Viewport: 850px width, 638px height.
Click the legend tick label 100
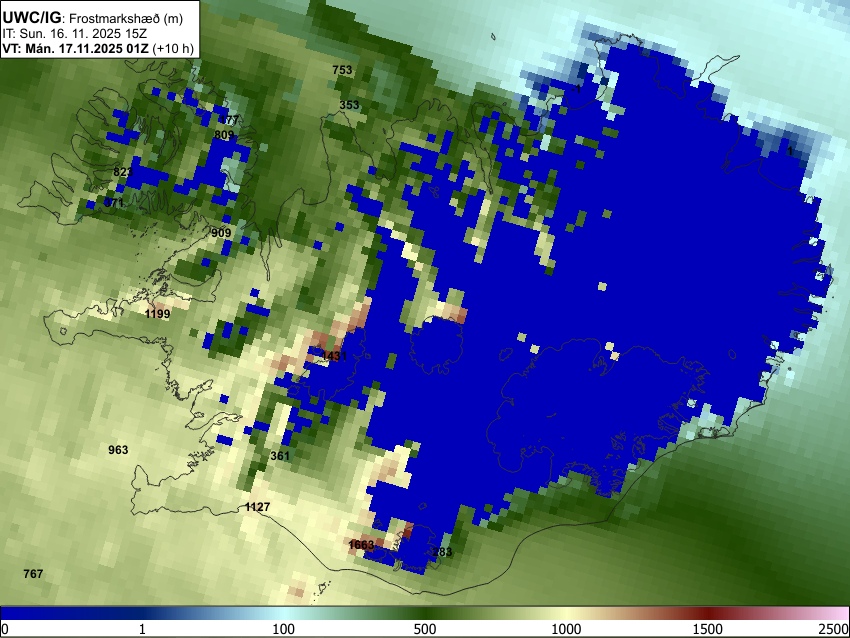[x=284, y=629]
